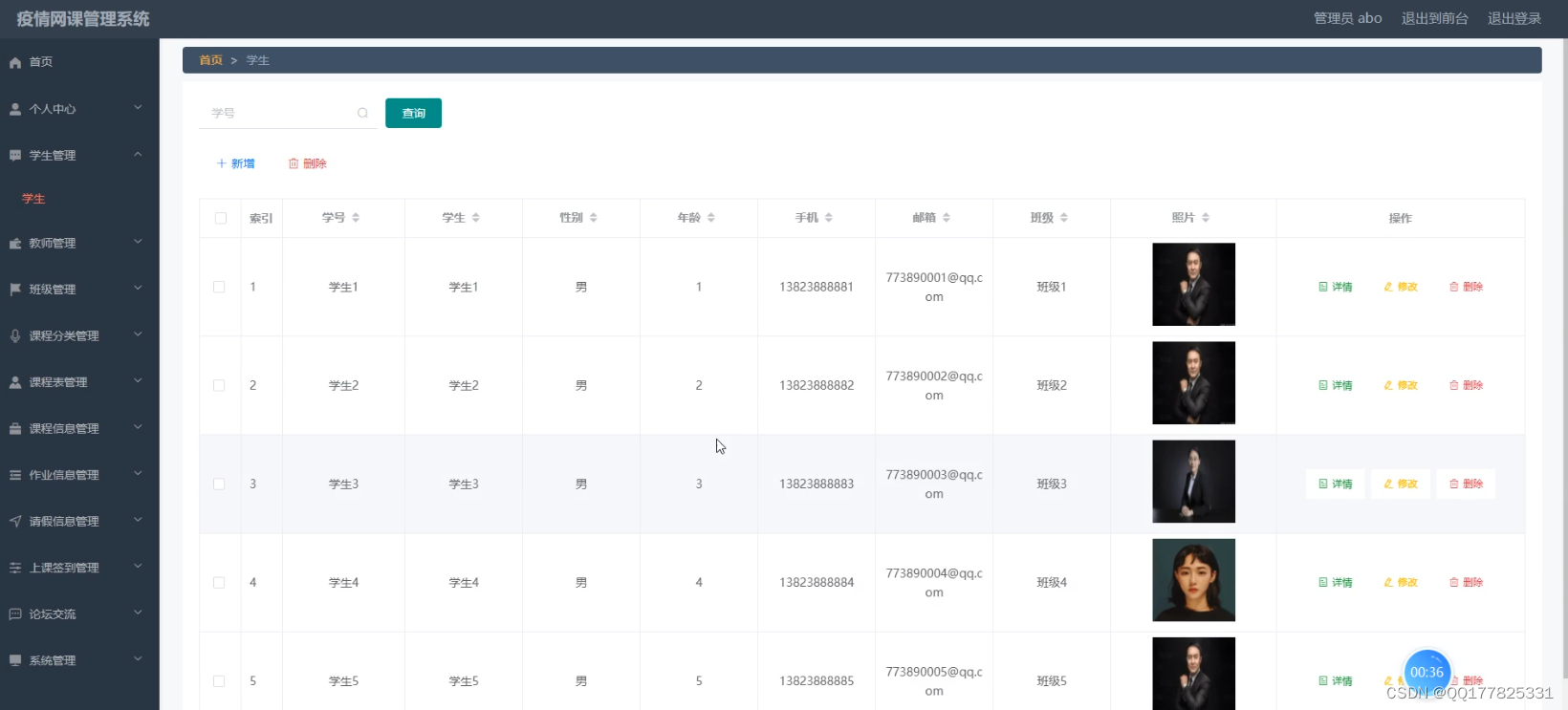This screenshot has height=710, width=1568.
Task: Click the toolbar 删除 button above table
Action: point(307,163)
